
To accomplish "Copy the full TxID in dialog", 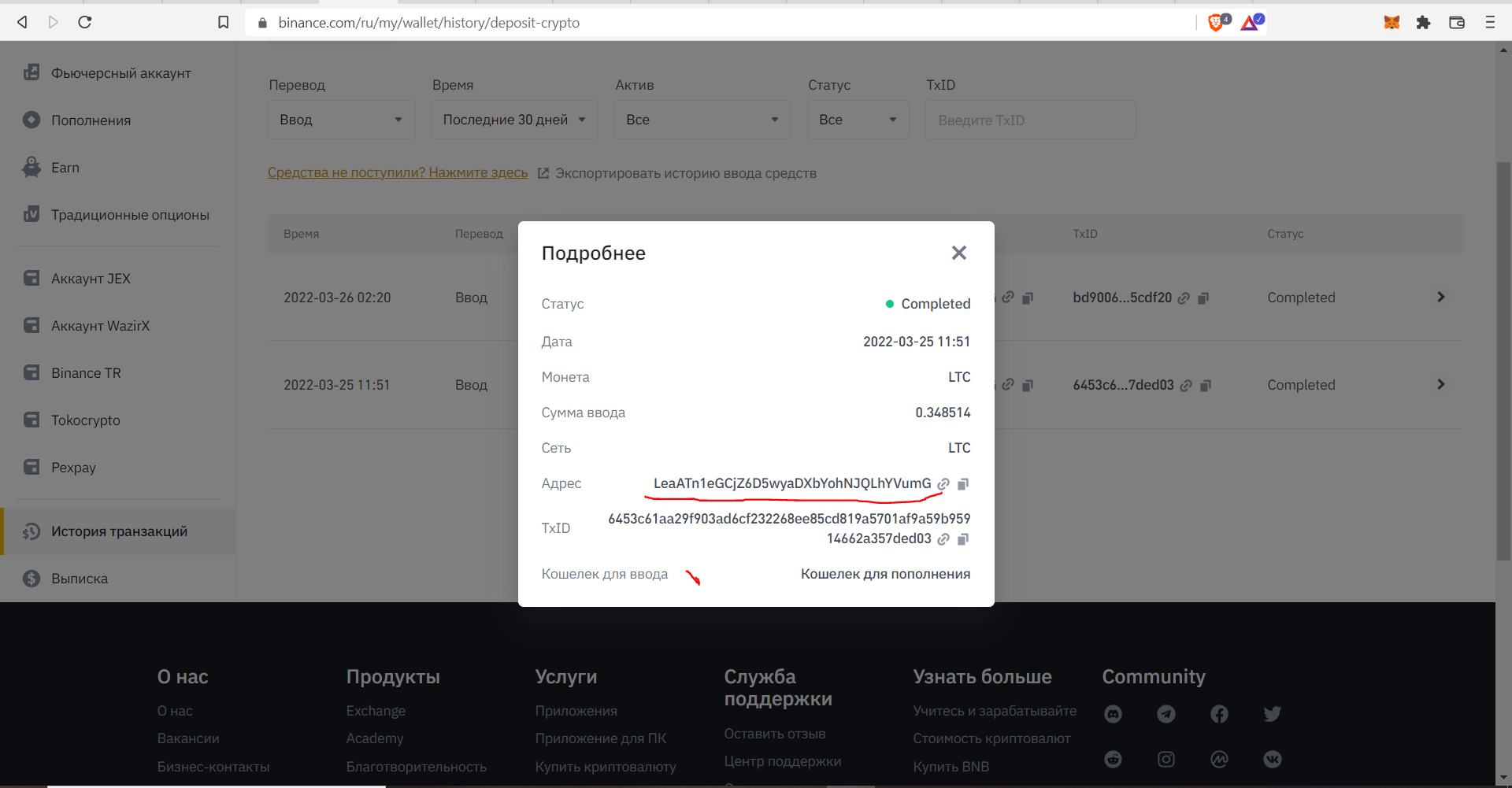I will (x=962, y=539).
